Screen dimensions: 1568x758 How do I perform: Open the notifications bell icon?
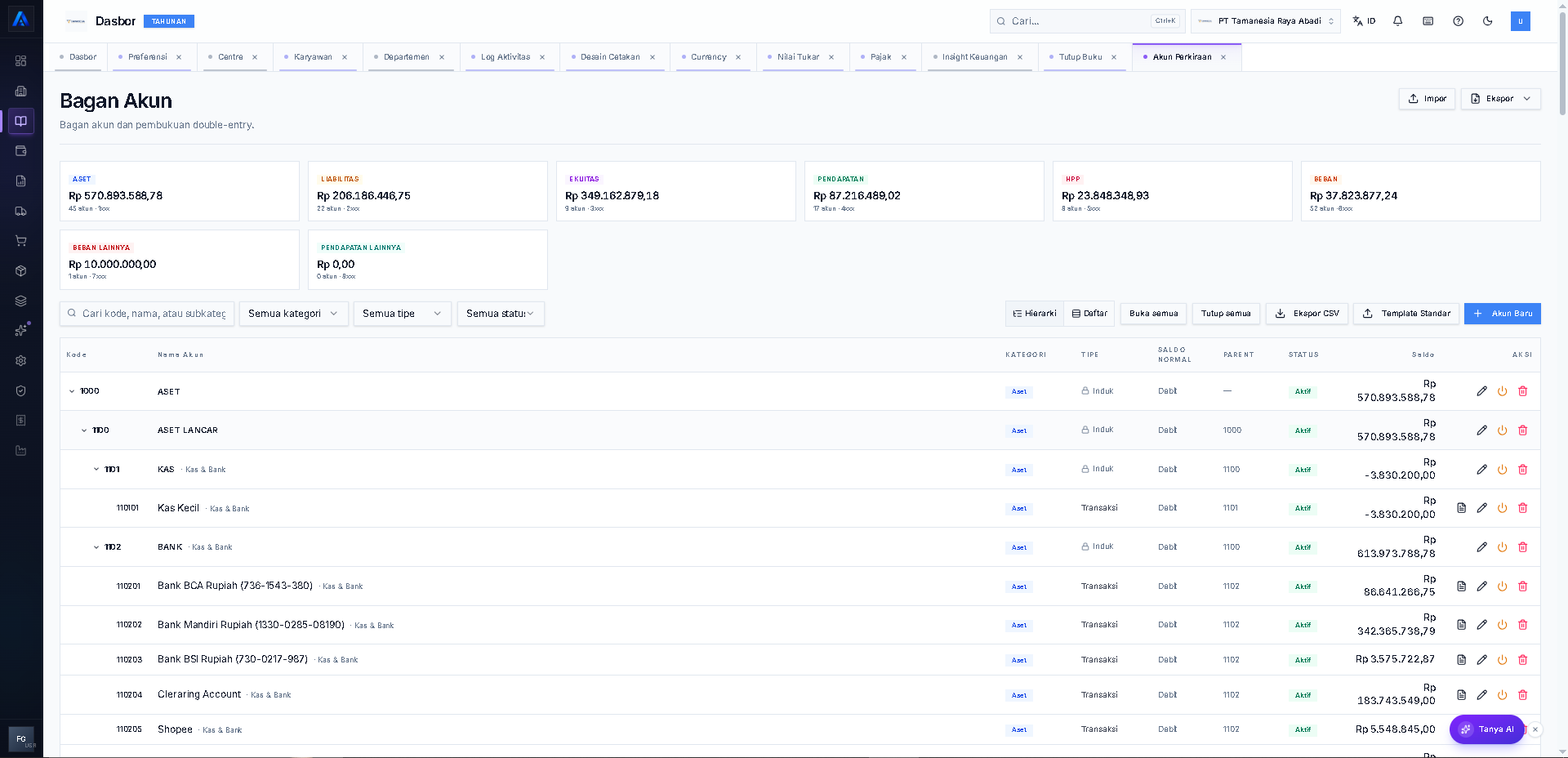[x=1397, y=21]
